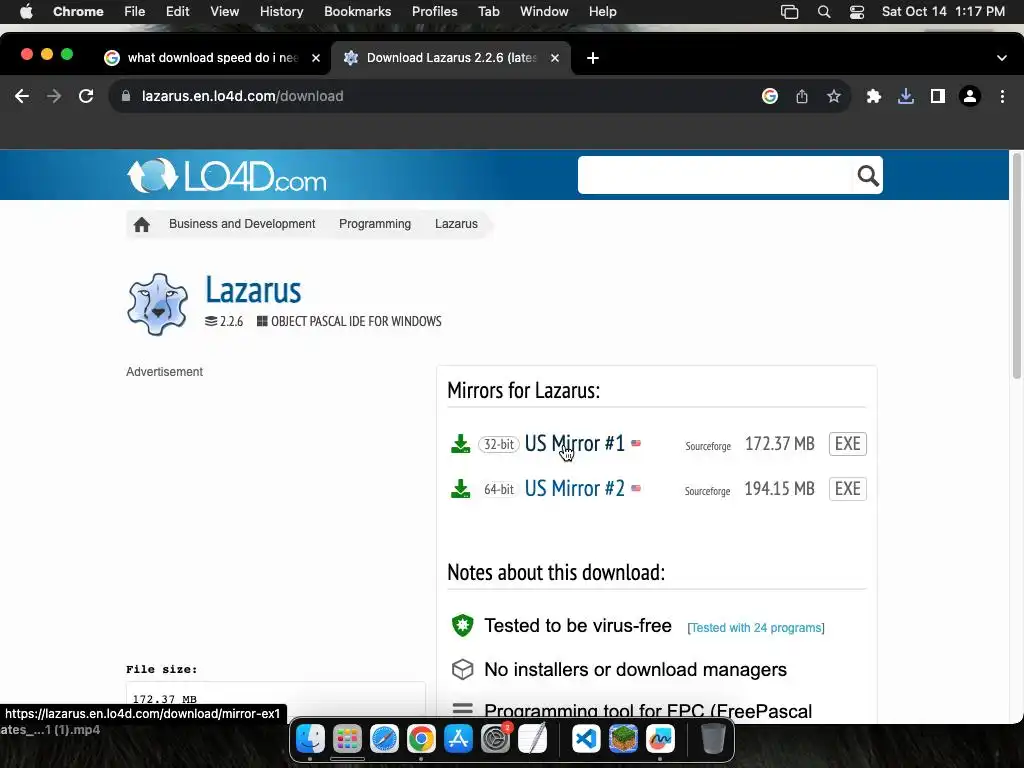Screen dimensions: 1024x768
Task: Click the green download icon for Mirror #1
Action: [460, 443]
